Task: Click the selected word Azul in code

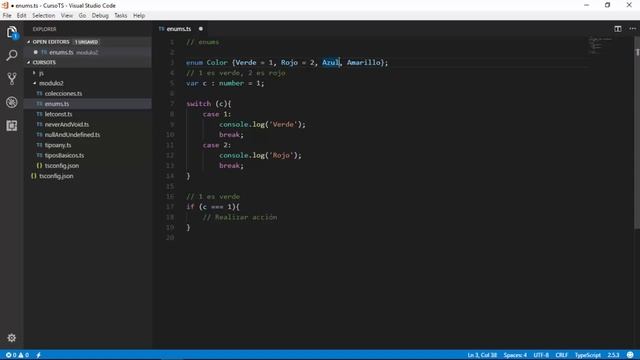Action: (331, 62)
